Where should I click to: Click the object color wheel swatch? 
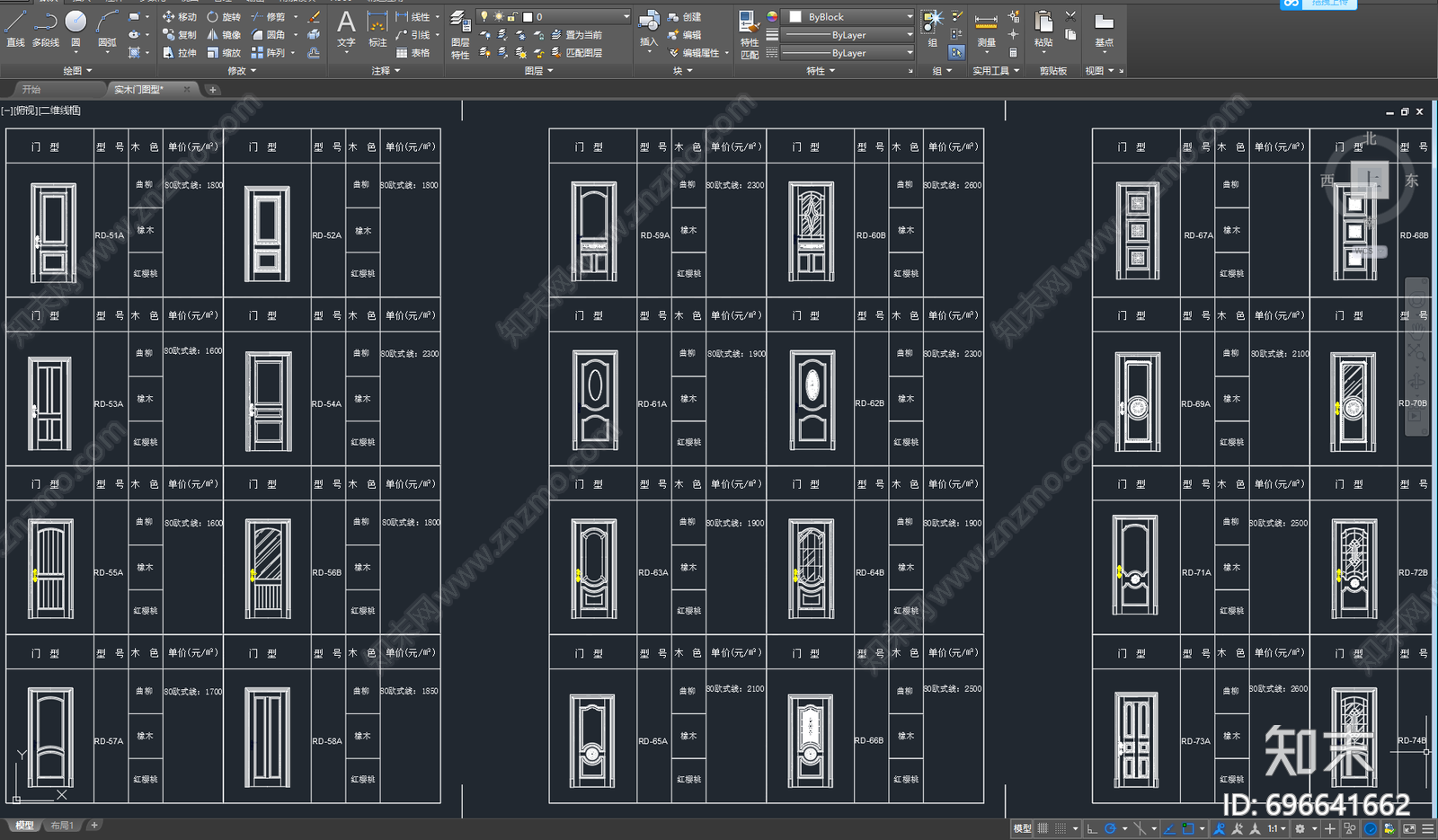tap(772, 17)
